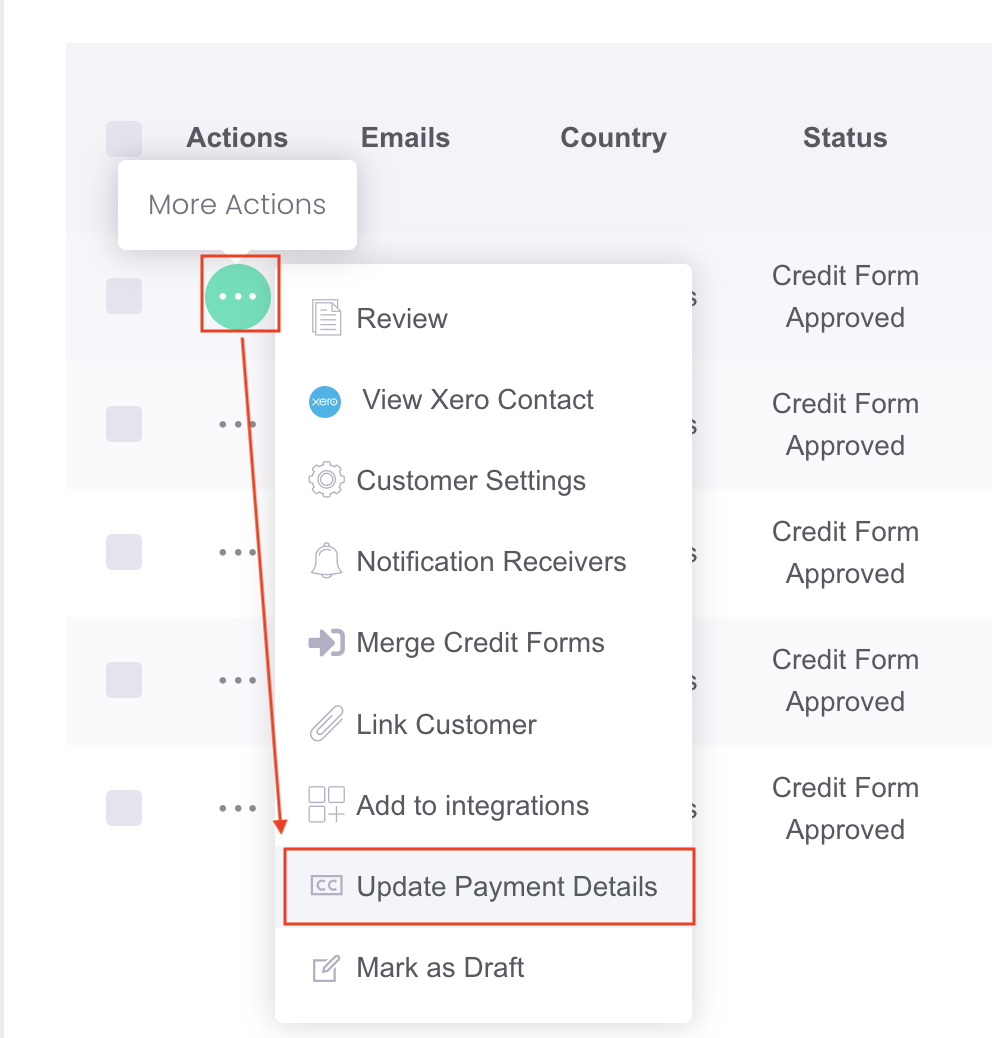Screen dimensions: 992x1038
Task: Open the green More Actions menu
Action: (239, 296)
